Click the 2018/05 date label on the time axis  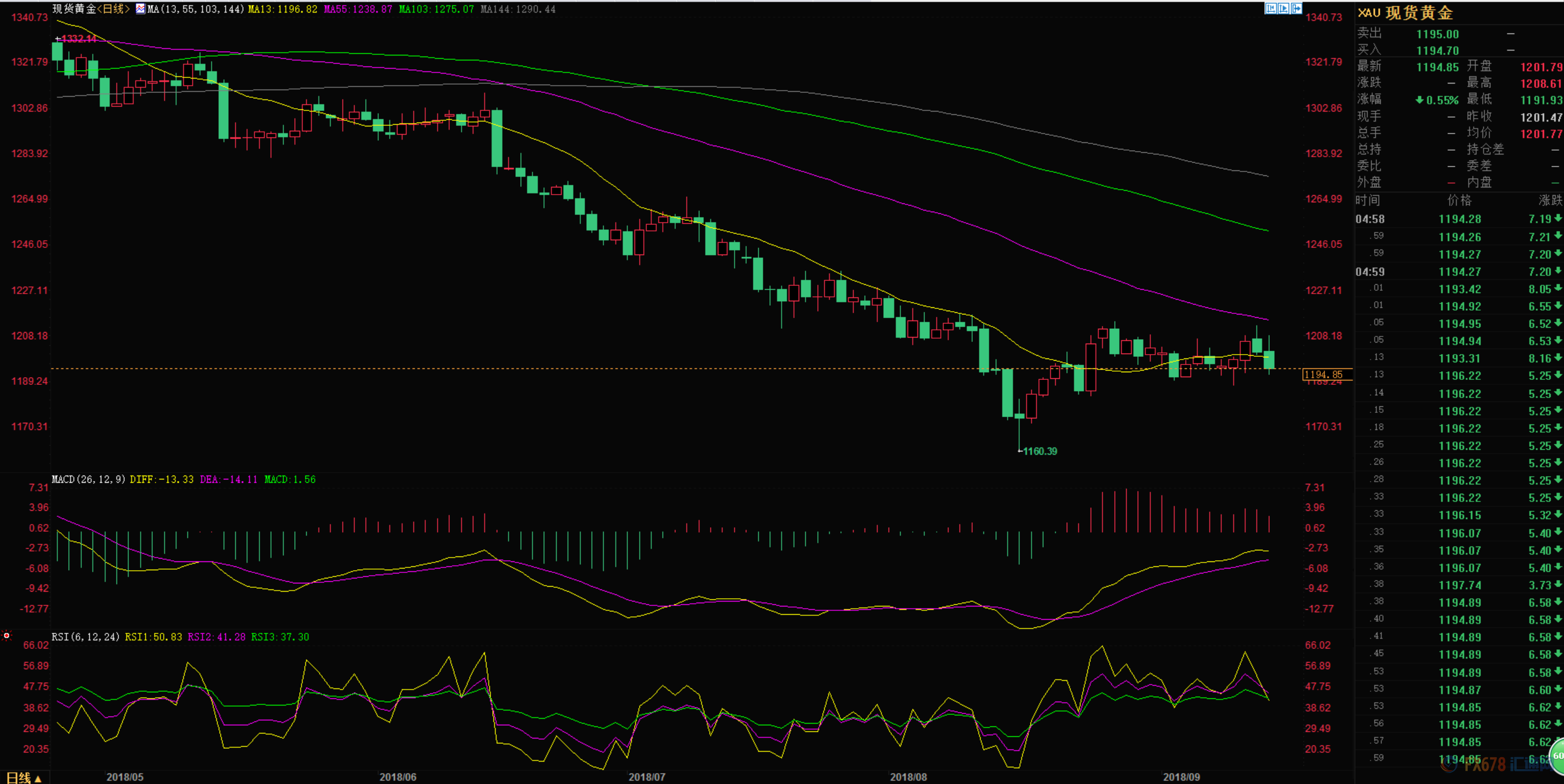(124, 777)
